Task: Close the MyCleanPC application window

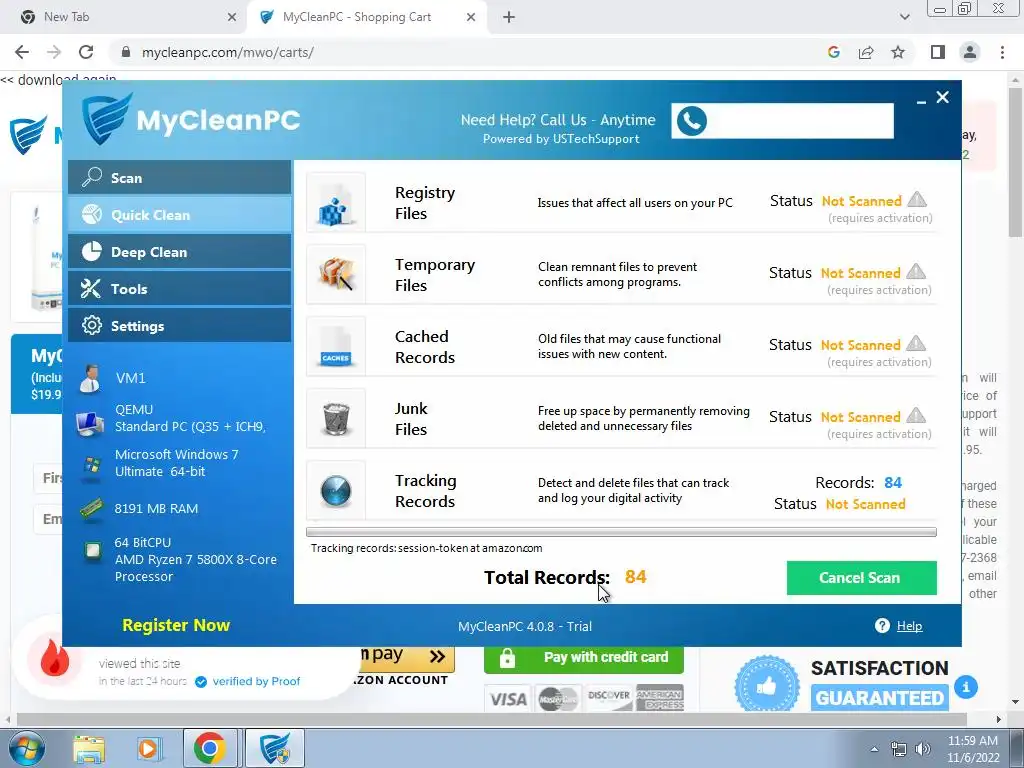Action: (x=942, y=97)
